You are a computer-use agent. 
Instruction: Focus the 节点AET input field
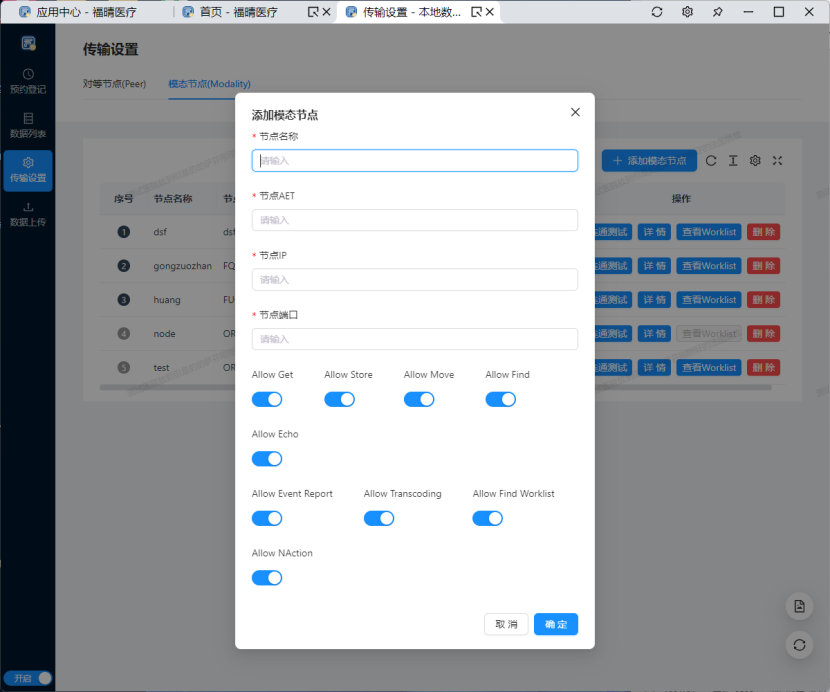415,220
